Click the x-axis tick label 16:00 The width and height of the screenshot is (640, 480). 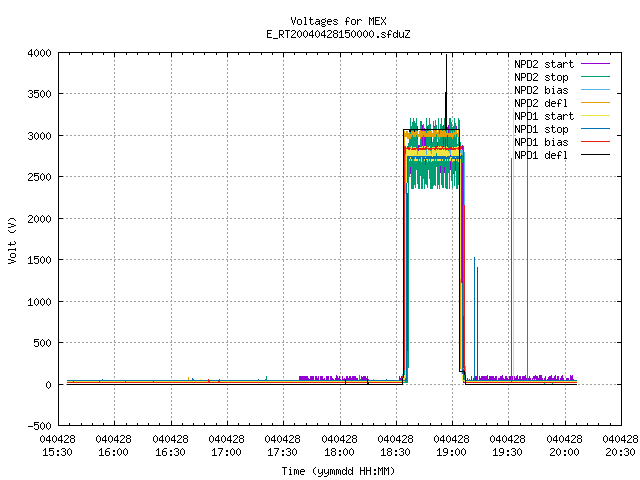(113, 453)
